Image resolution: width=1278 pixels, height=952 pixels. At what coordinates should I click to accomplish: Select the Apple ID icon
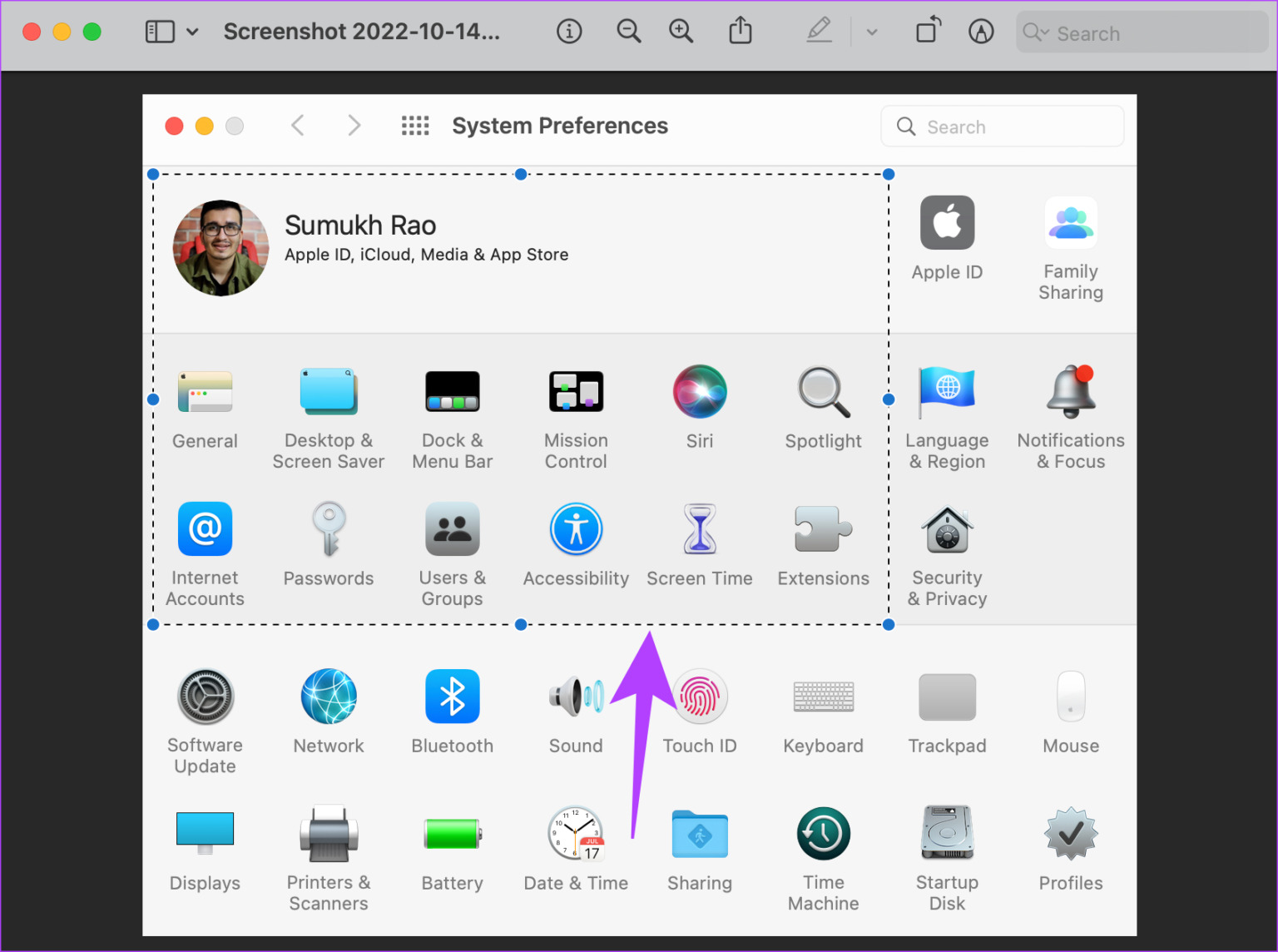(946, 222)
